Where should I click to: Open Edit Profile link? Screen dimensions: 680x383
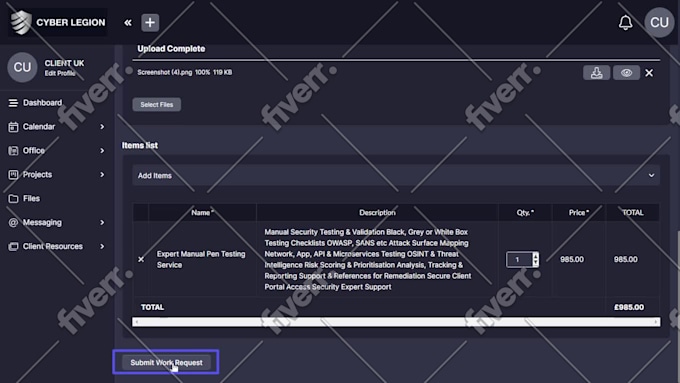pos(60,73)
